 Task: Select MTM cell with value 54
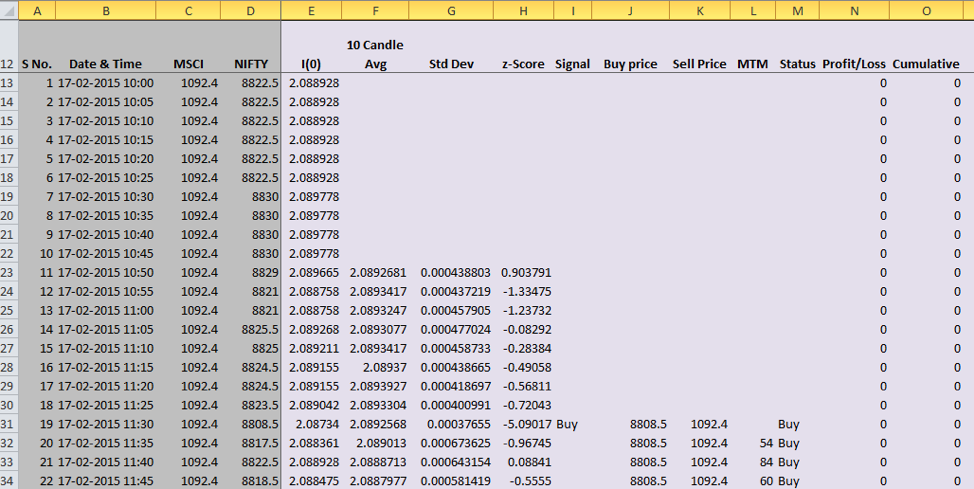(753, 443)
